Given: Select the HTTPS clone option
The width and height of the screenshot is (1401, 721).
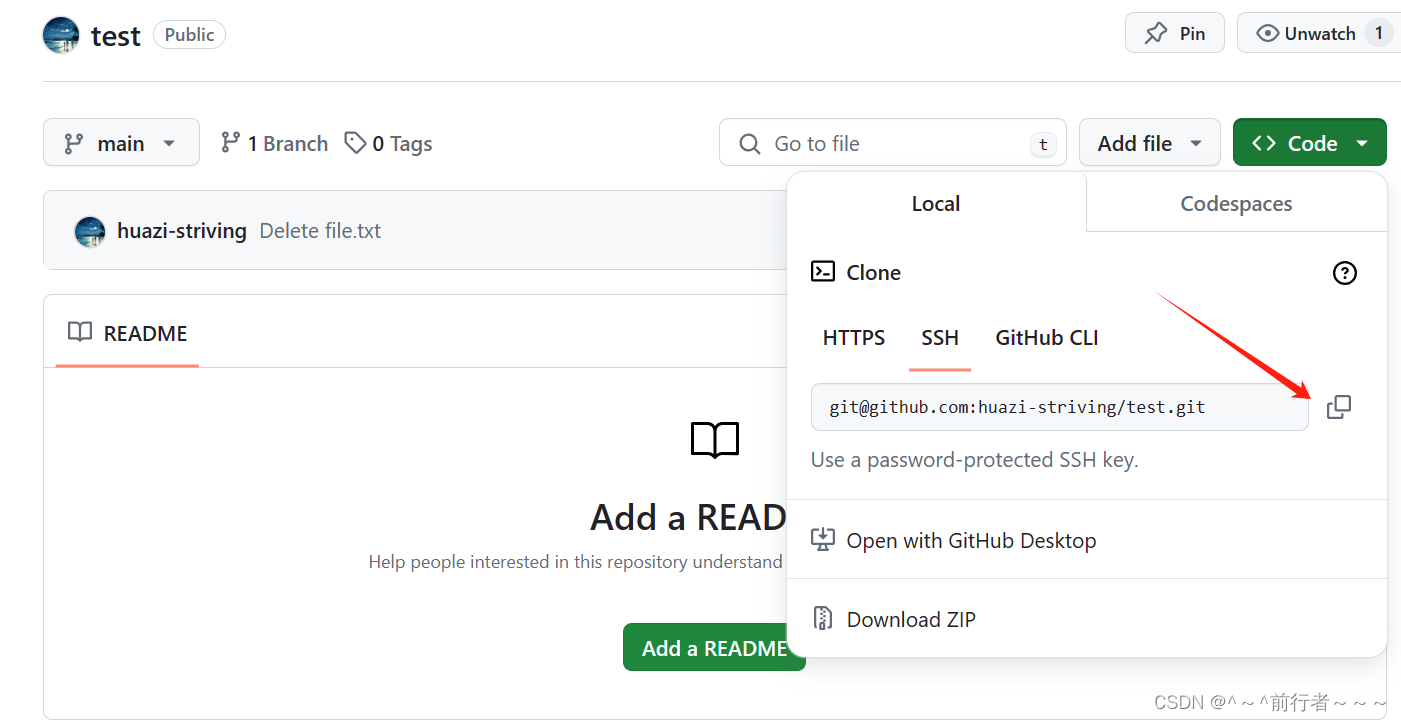Looking at the screenshot, I should coord(854,338).
